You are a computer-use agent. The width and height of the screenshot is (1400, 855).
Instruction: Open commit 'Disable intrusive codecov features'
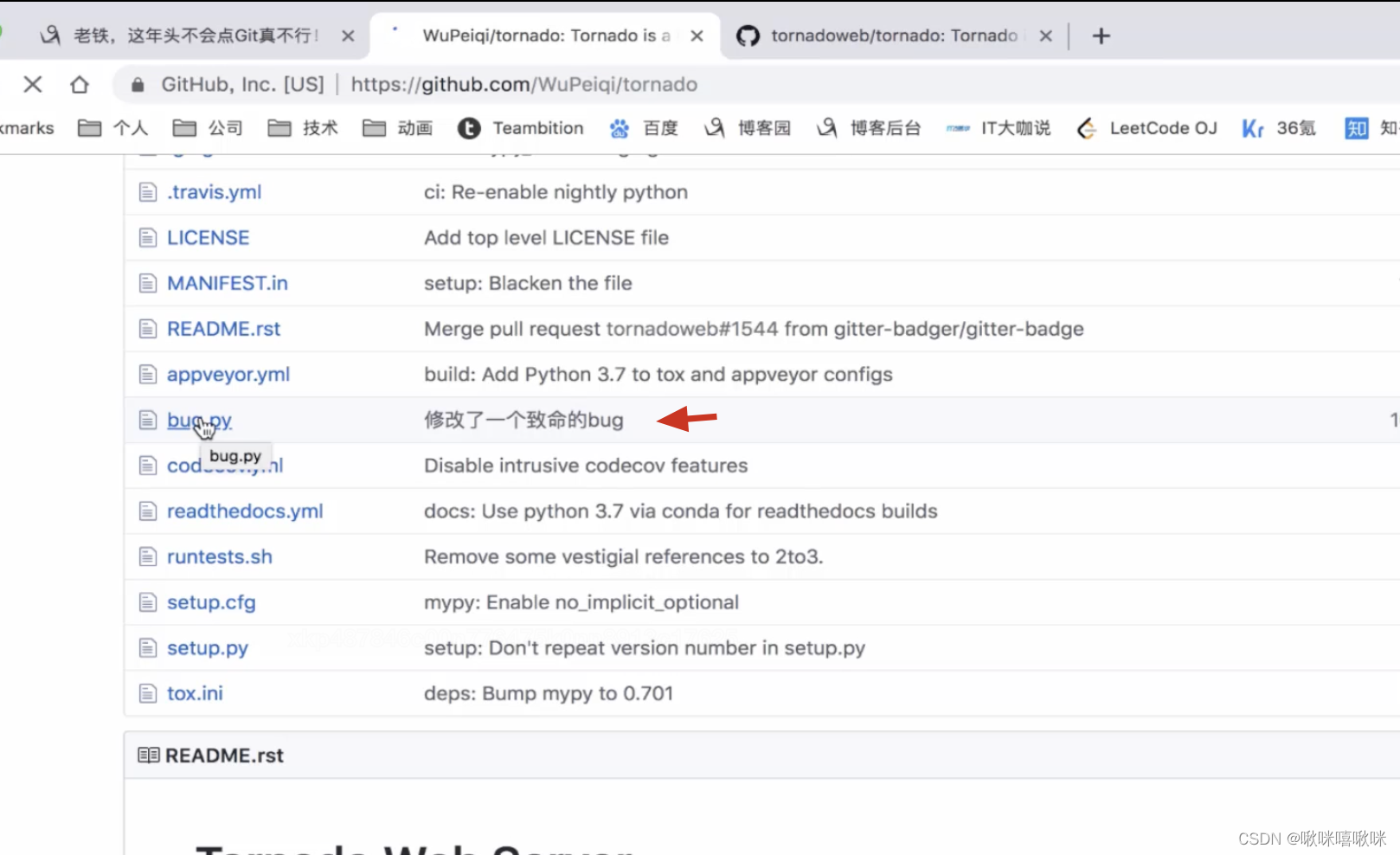586,466
